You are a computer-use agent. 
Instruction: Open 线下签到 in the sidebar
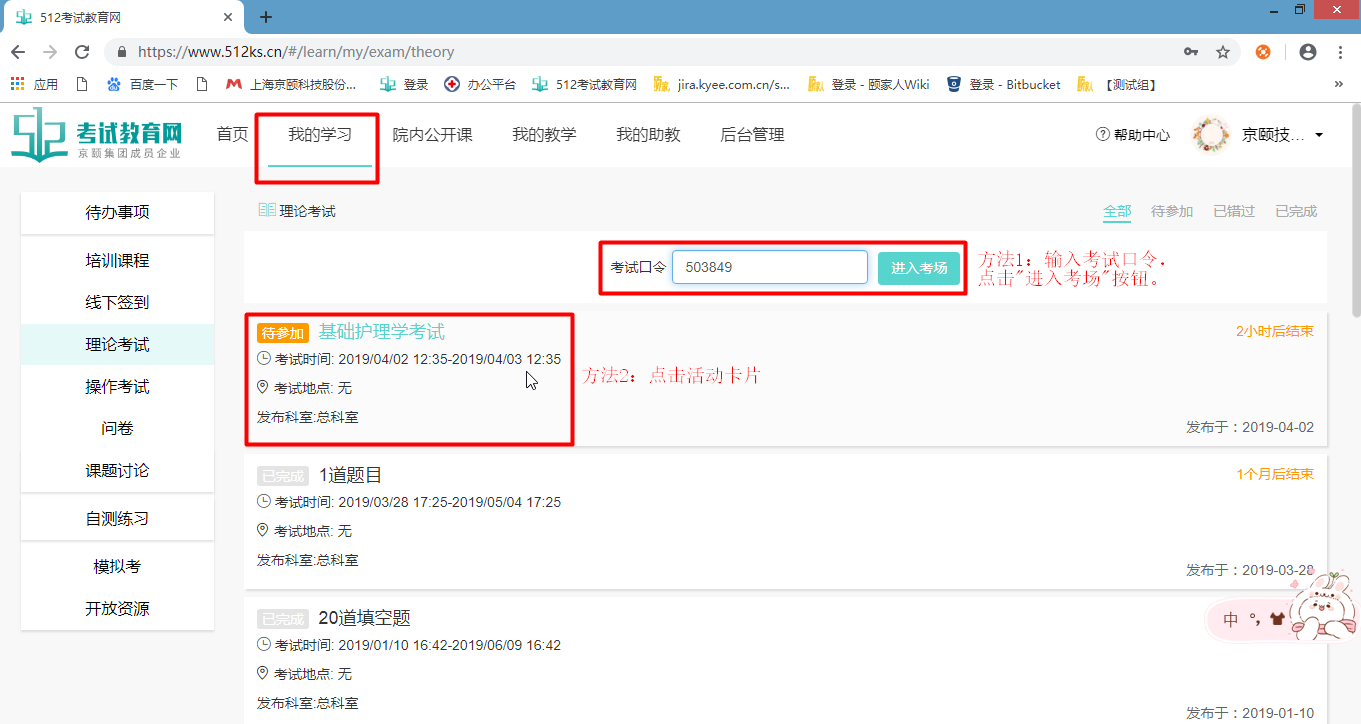point(117,302)
